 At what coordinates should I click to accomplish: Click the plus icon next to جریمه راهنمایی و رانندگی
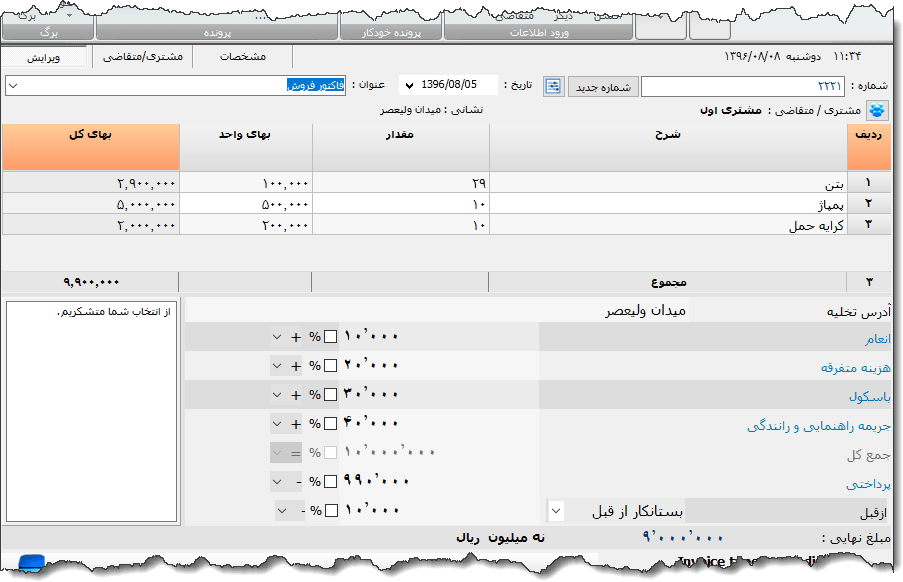pyautogui.click(x=295, y=423)
